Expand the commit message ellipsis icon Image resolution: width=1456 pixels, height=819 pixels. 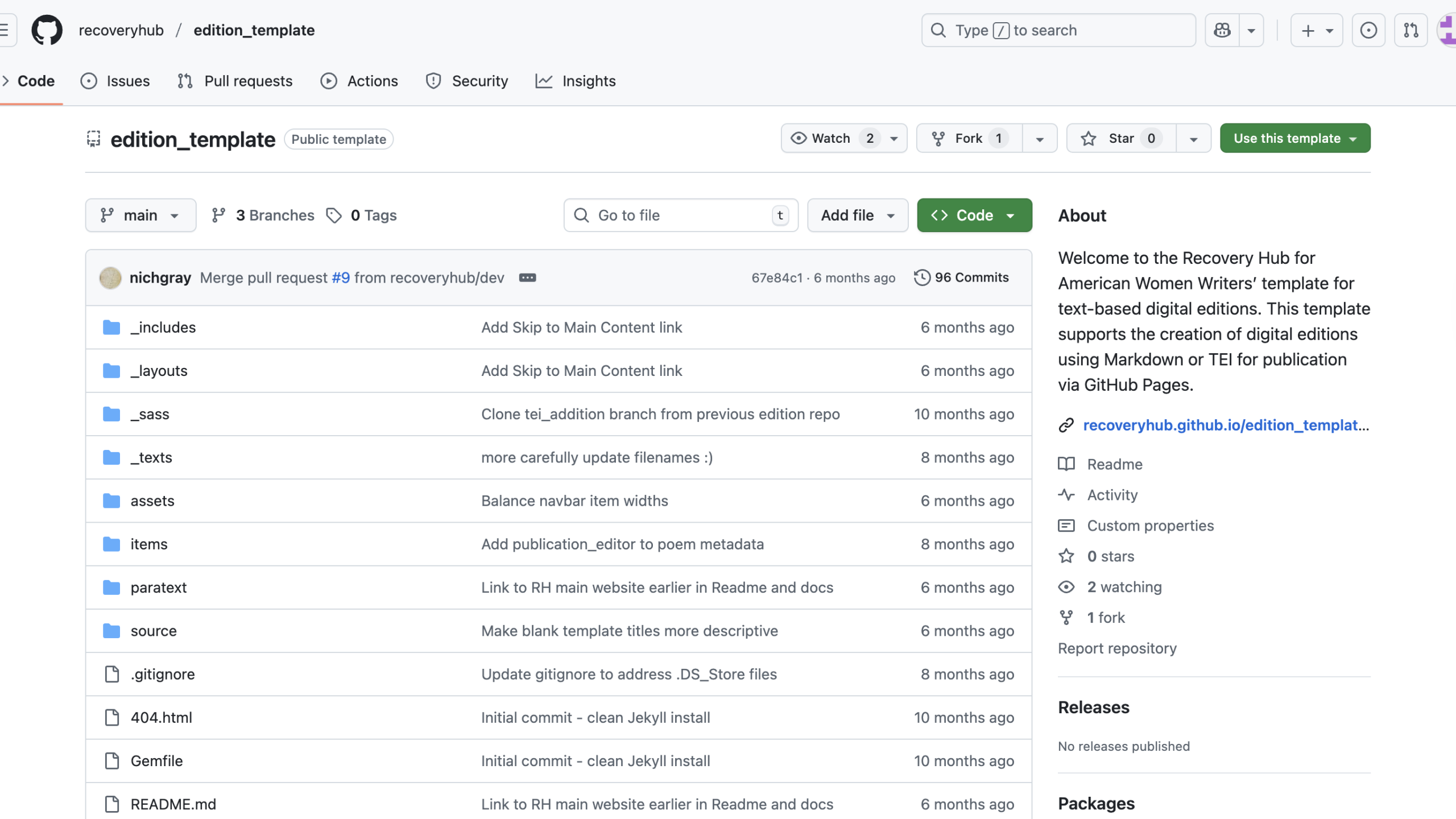[527, 278]
